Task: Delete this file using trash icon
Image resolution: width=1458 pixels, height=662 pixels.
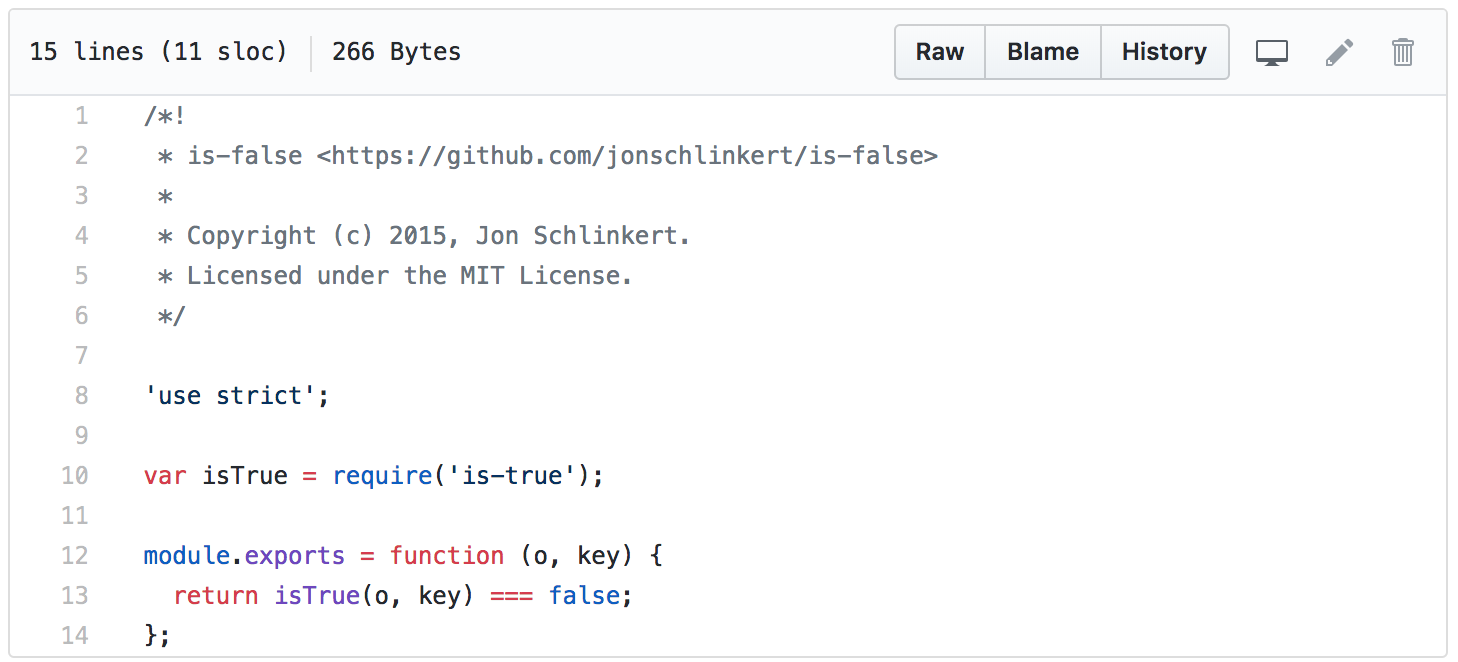Action: pos(1403,52)
